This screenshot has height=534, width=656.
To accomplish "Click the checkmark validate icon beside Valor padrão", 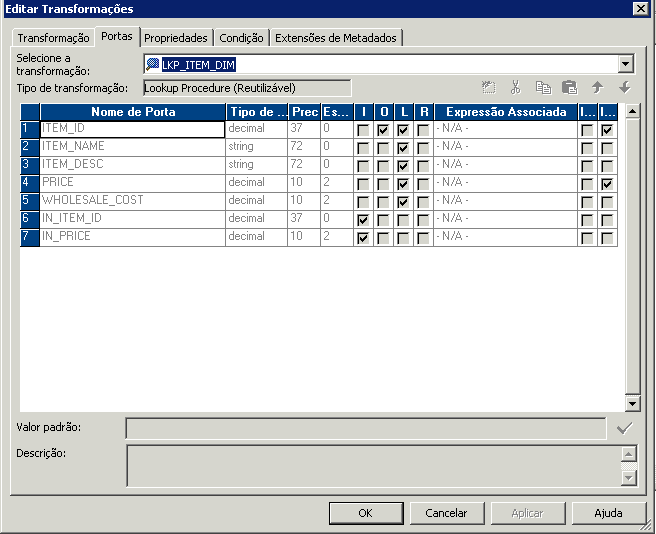I will click(624, 429).
